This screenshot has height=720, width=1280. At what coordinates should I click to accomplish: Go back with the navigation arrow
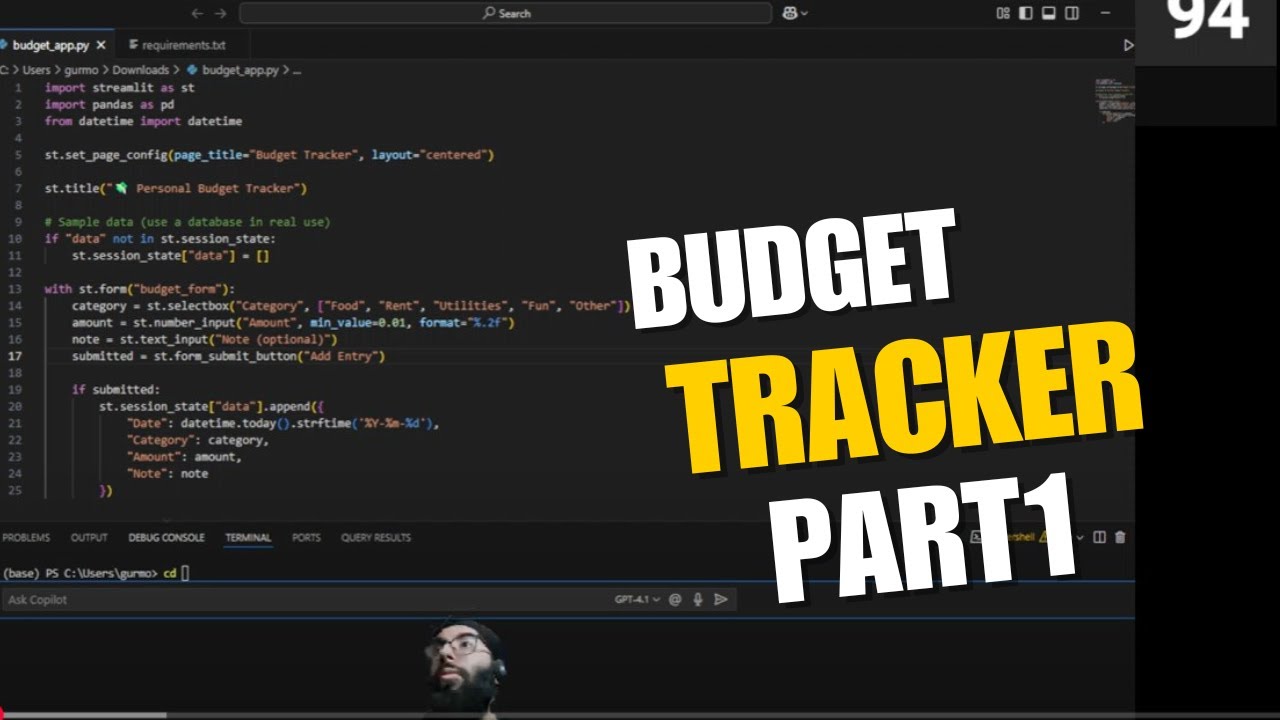click(196, 13)
